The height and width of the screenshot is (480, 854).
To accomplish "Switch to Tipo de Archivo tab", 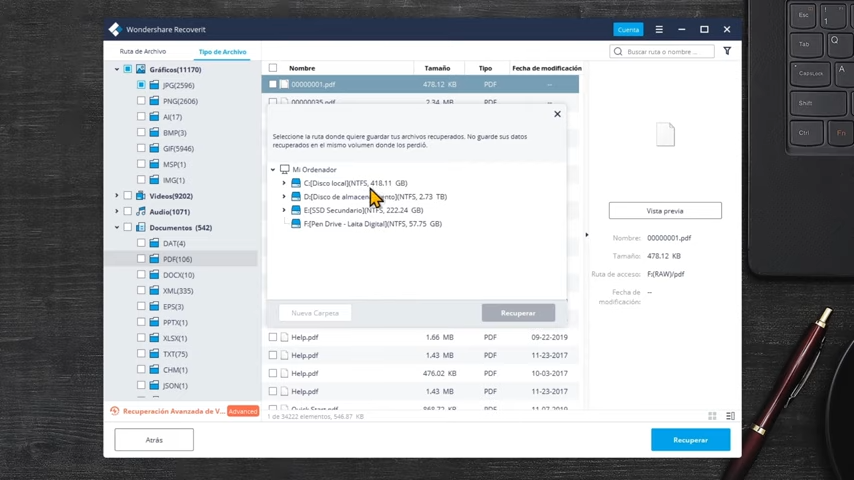I will (222, 52).
